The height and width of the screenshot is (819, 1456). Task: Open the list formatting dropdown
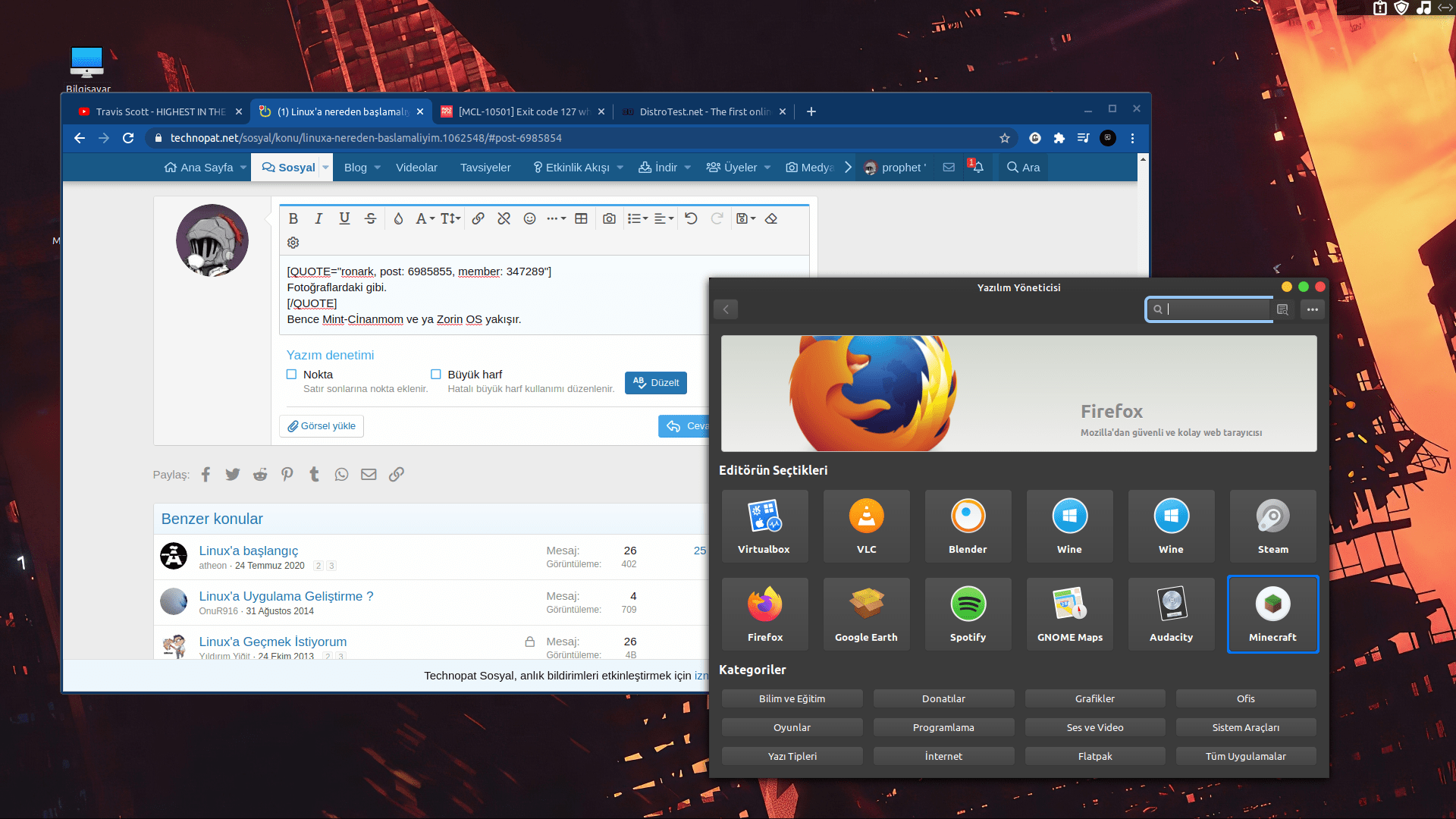[637, 218]
